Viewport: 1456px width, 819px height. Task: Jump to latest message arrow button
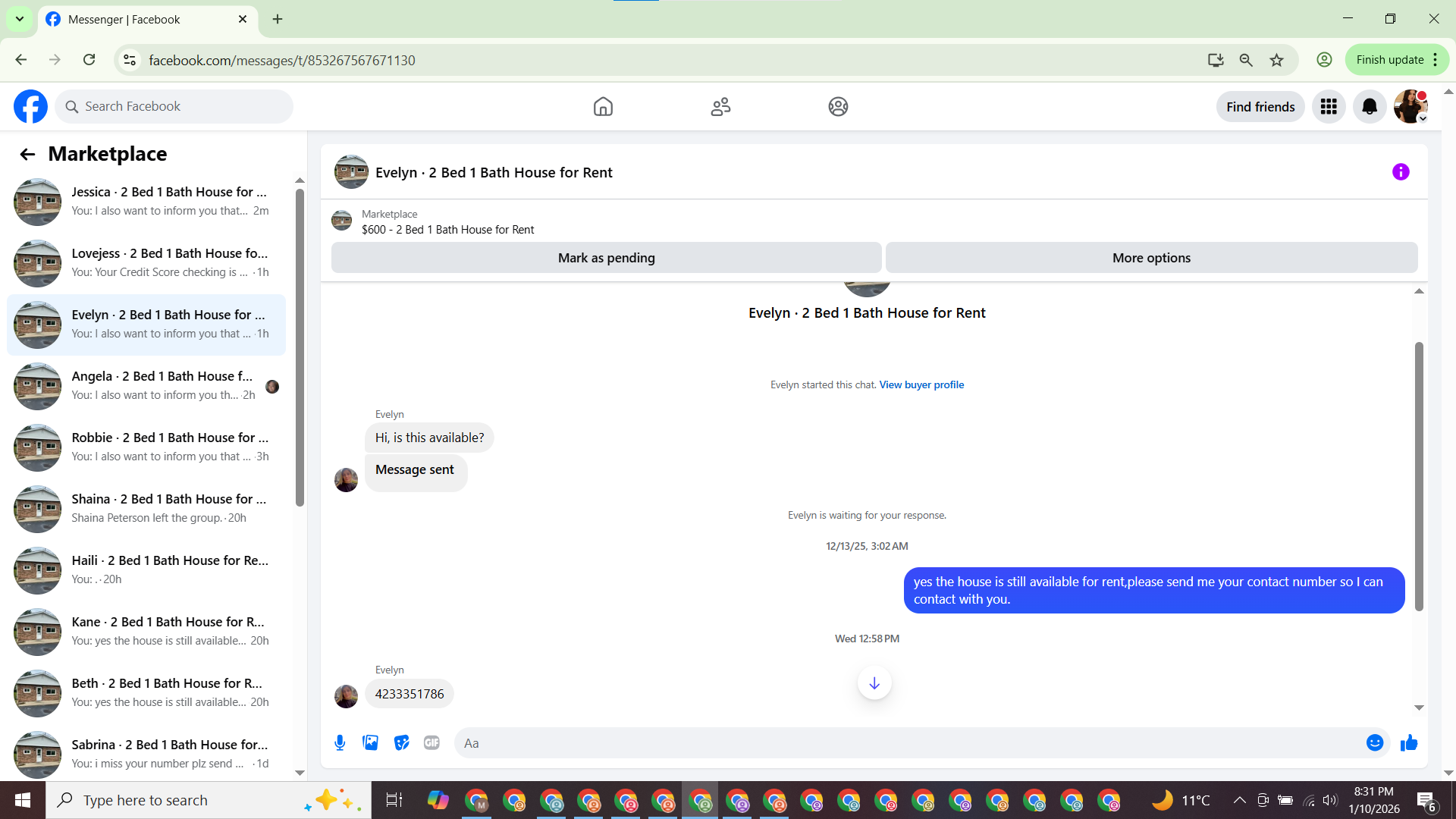(x=874, y=683)
